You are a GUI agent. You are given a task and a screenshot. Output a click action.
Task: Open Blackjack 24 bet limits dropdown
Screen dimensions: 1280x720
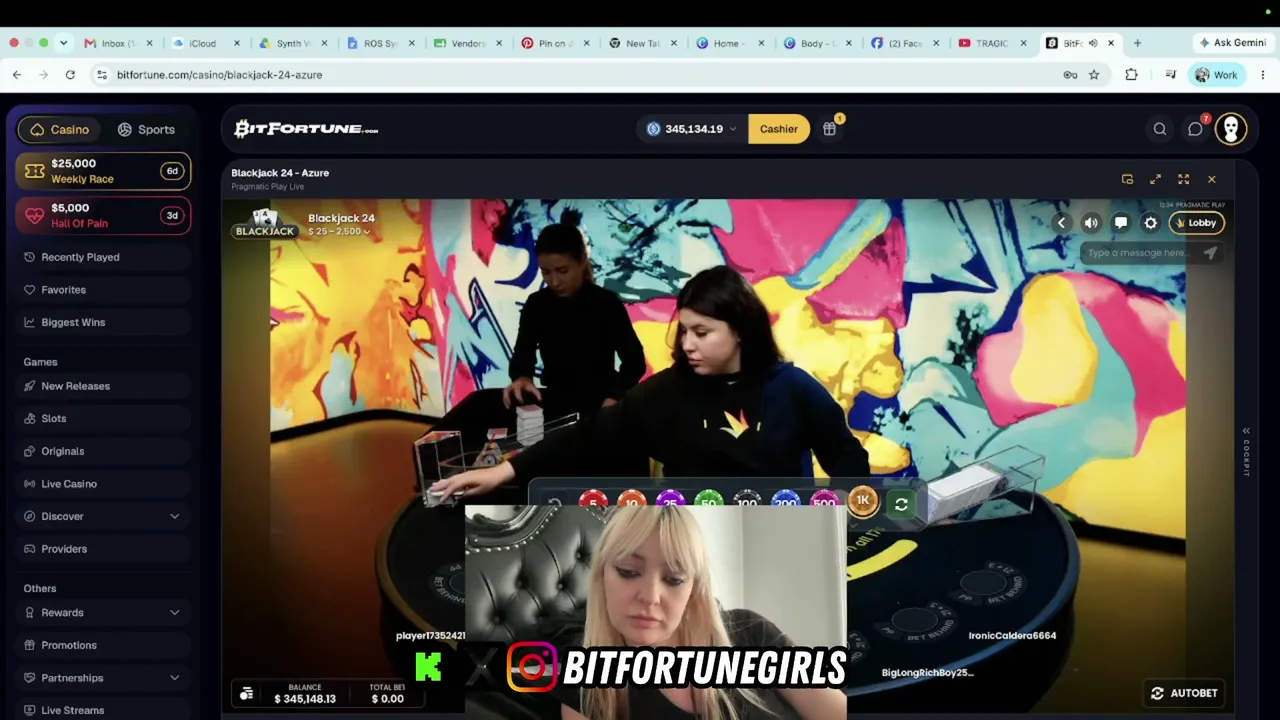coord(339,232)
